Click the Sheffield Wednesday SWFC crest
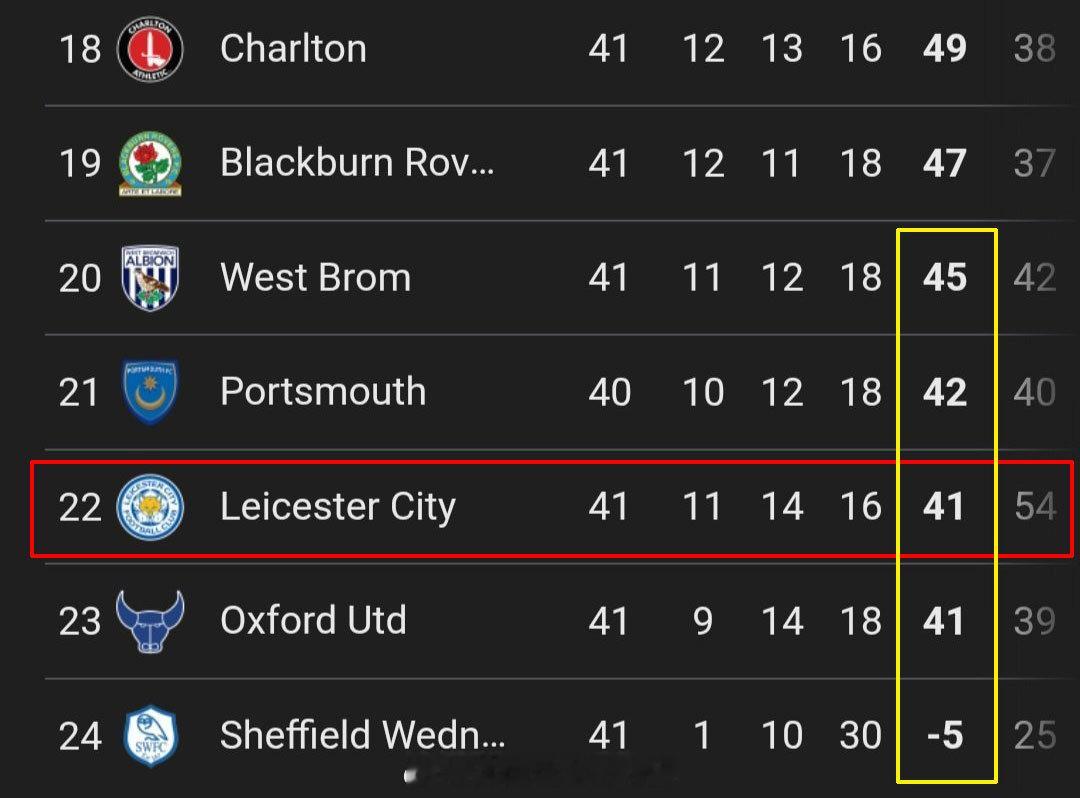Screen dimensions: 1080x798 [x=150, y=736]
